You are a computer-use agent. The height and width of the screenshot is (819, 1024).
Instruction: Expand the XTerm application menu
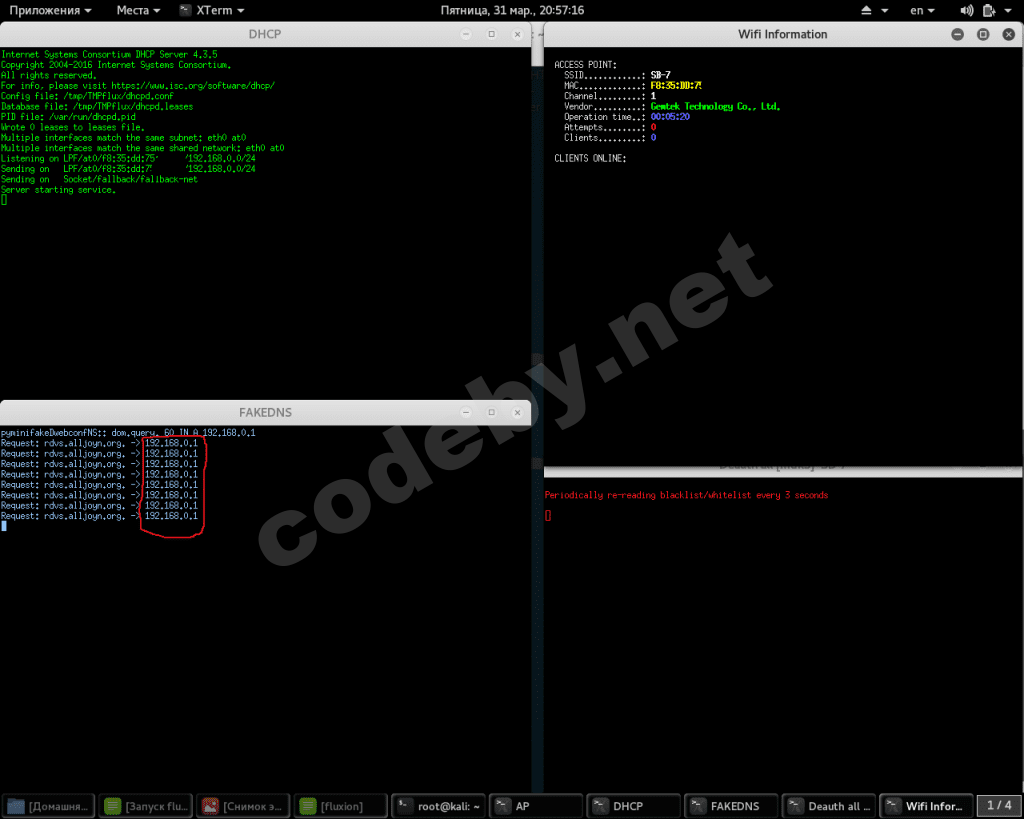[213, 10]
